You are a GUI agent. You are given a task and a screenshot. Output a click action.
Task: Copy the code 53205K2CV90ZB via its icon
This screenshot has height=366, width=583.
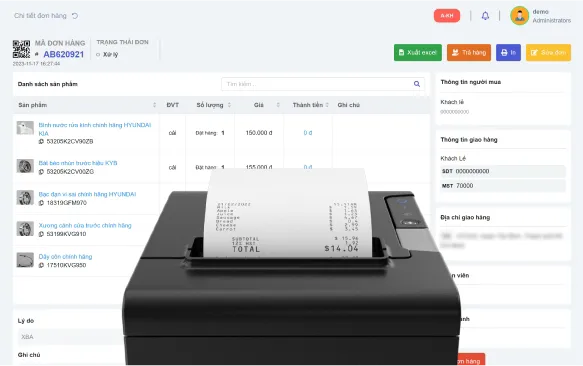tap(41, 141)
